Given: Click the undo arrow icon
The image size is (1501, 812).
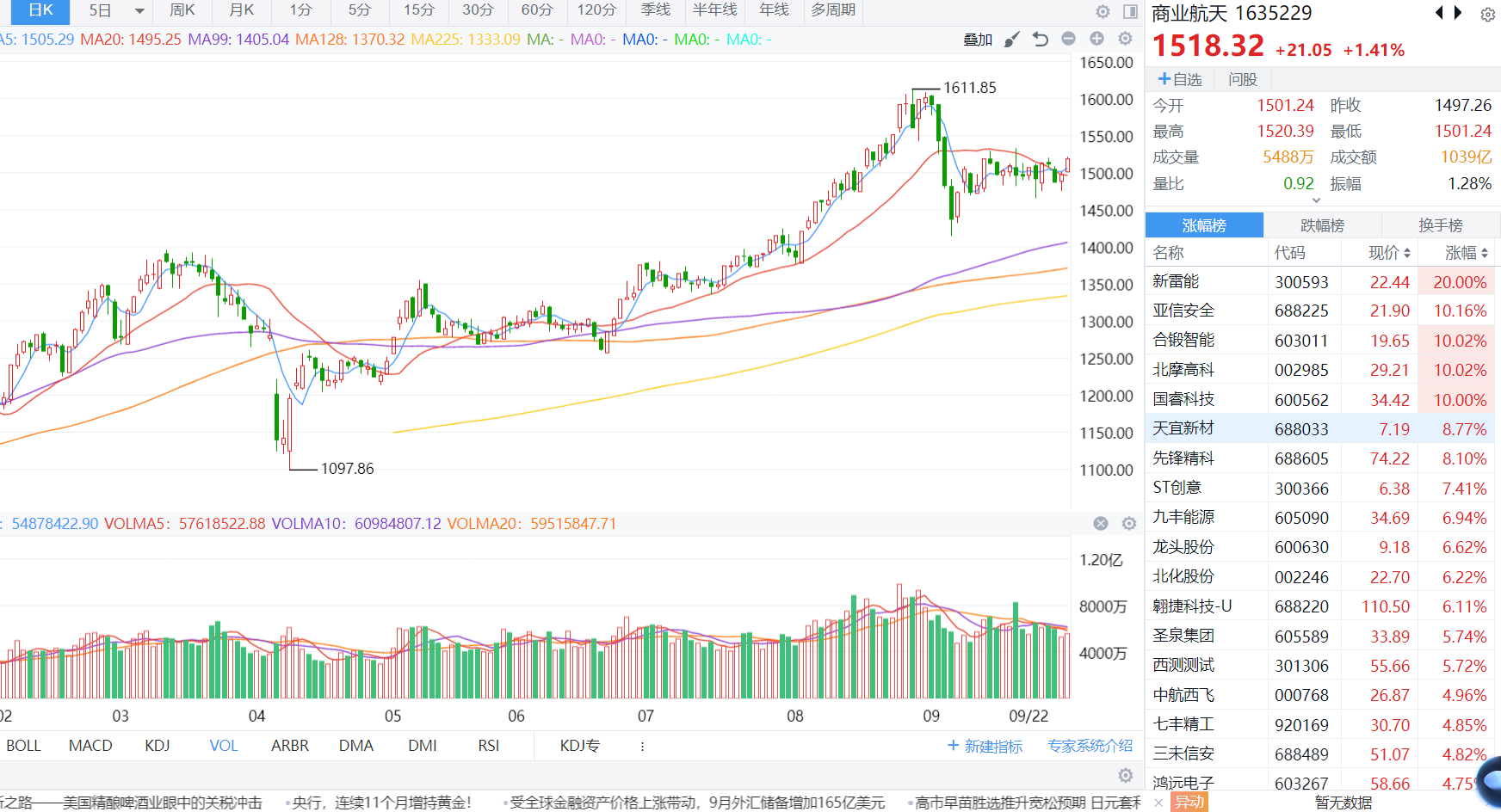Looking at the screenshot, I should click(1041, 39).
